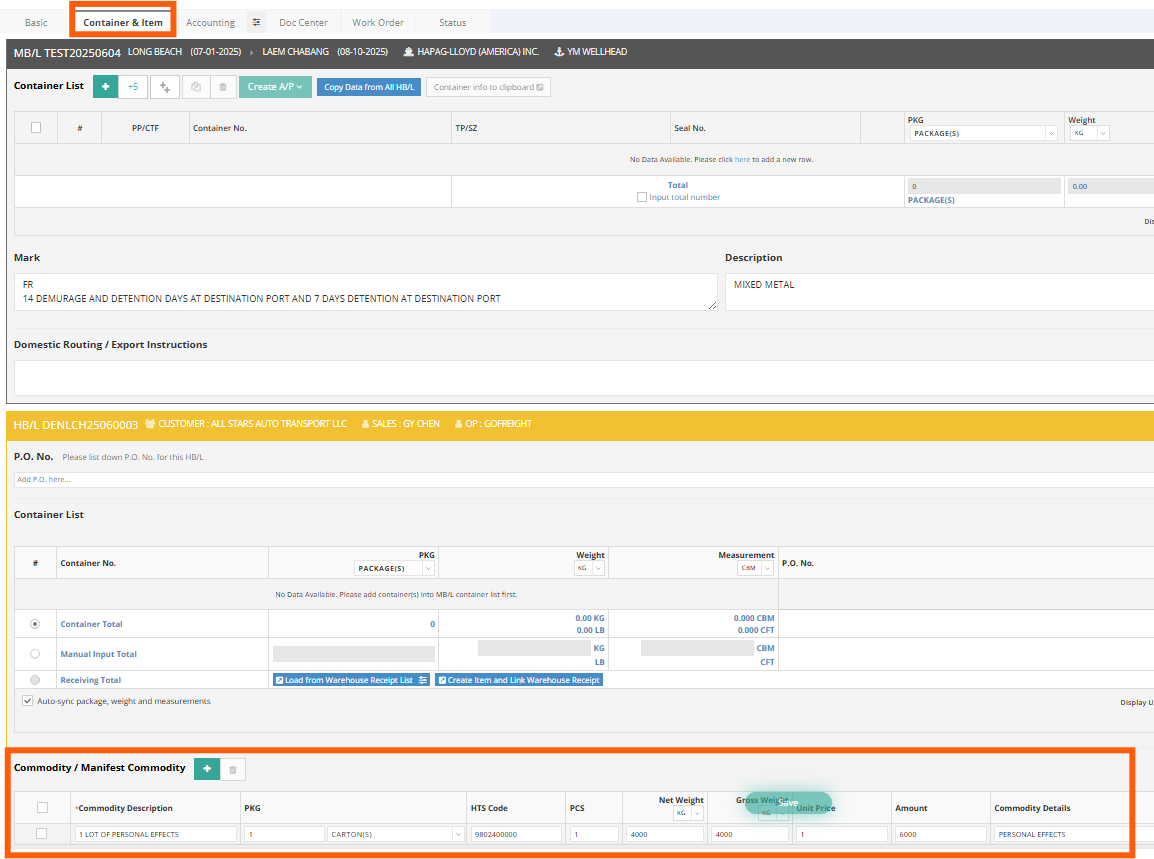This screenshot has height=859, width=1154.
Task: Add a new commodity row with the plus icon
Action: coord(207,768)
